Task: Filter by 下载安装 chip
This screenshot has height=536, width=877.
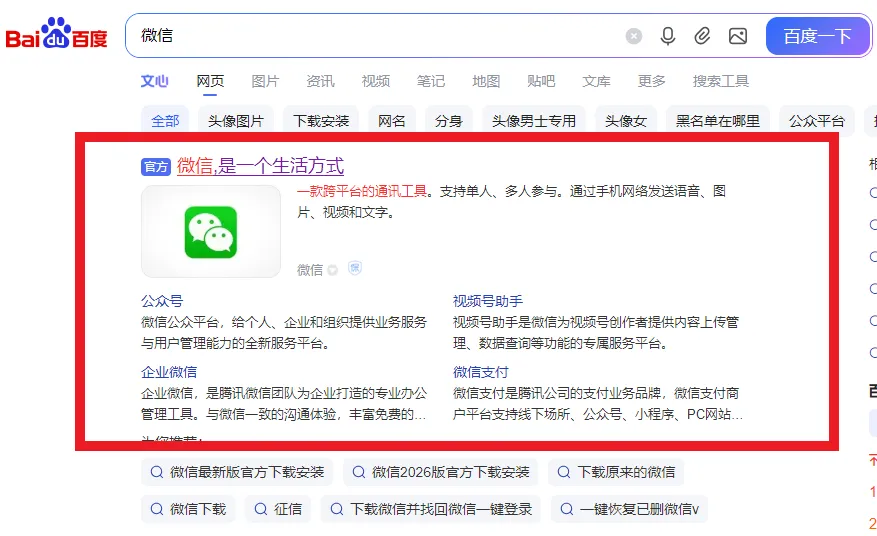Action: 321,121
